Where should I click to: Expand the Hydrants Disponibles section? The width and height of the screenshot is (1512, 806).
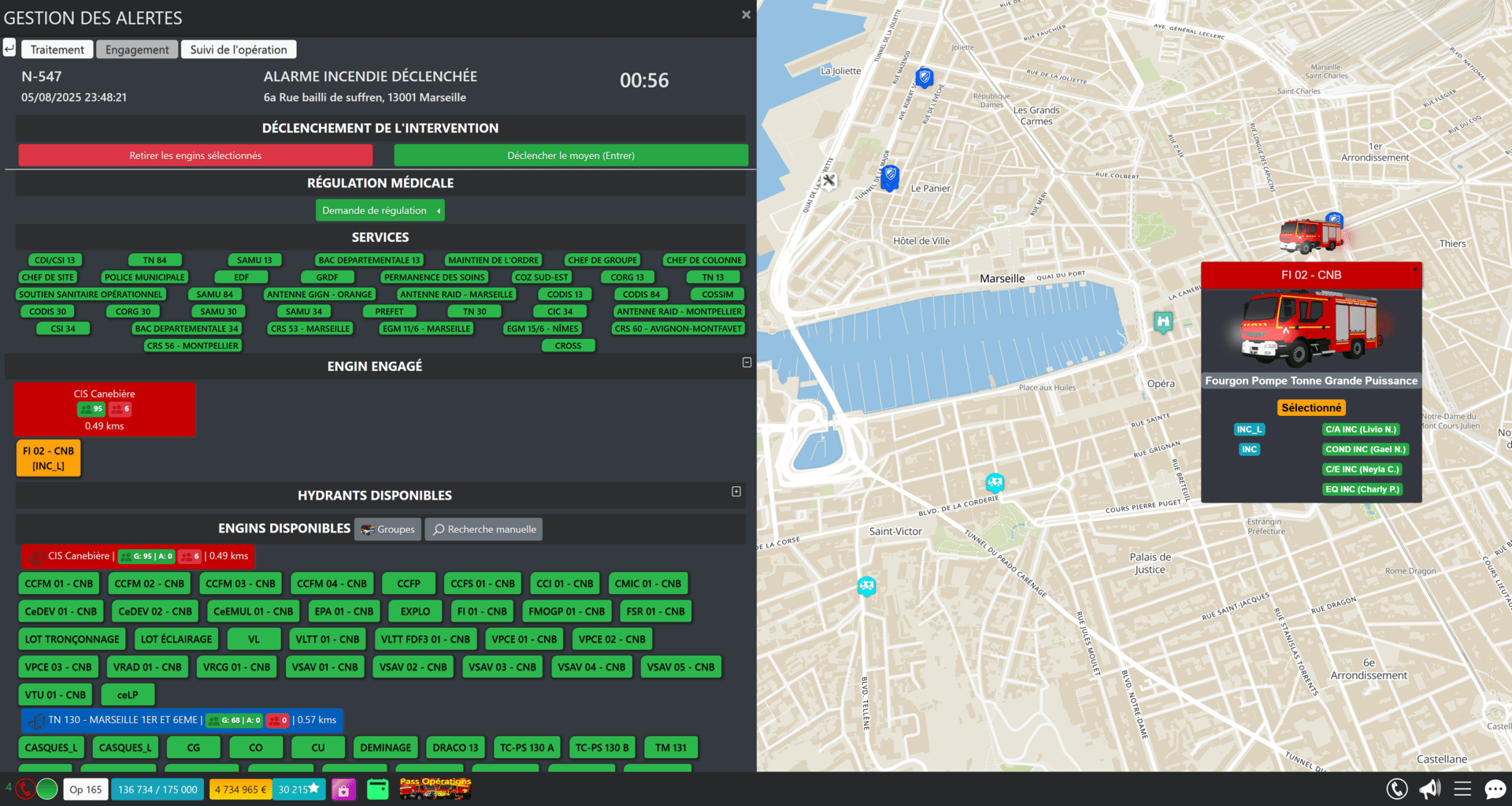click(736, 492)
